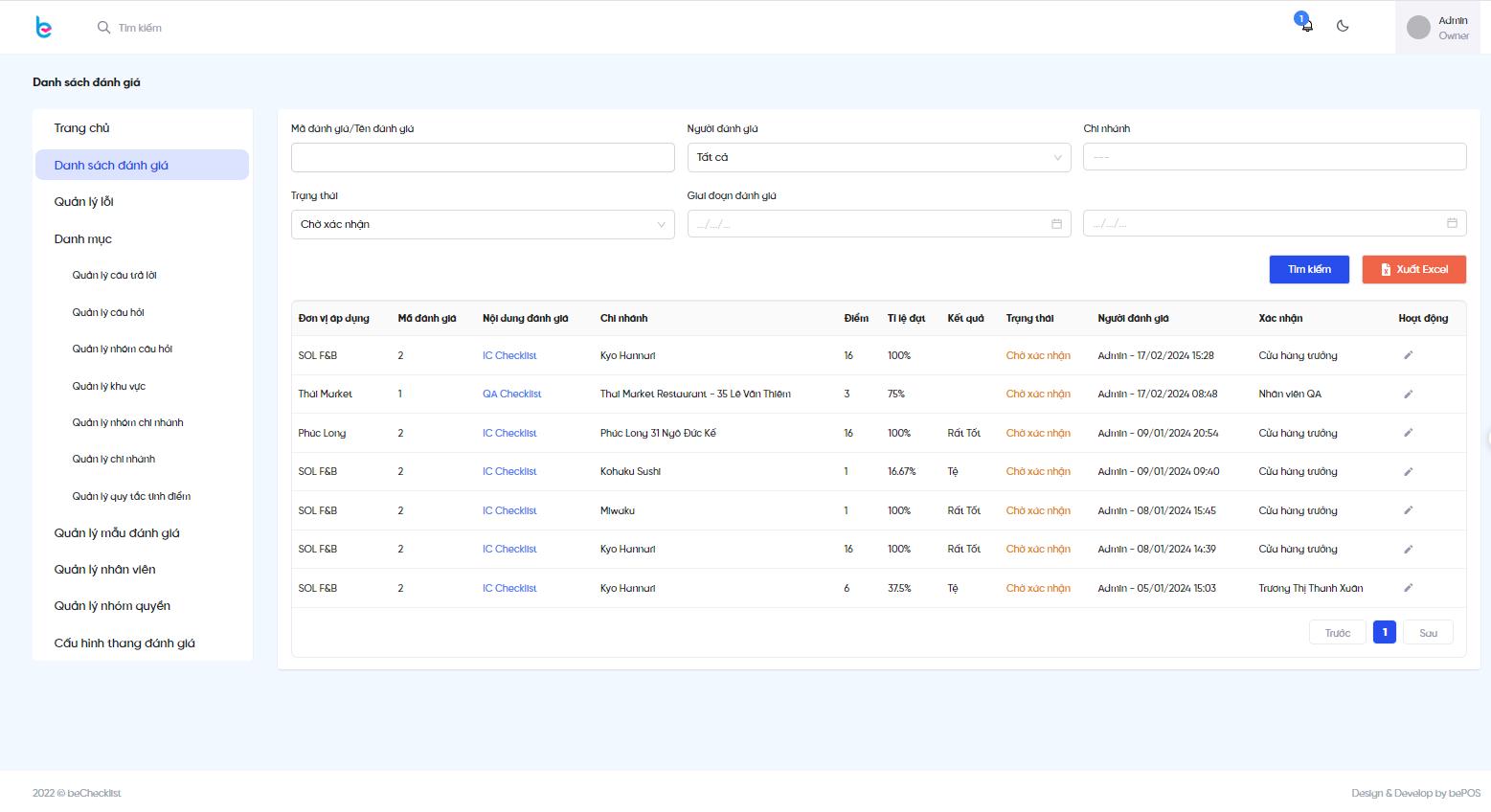The image size is (1491, 812).
Task: Focus the Mã đánh giá/Tên đánh giá input
Action: tap(483, 158)
